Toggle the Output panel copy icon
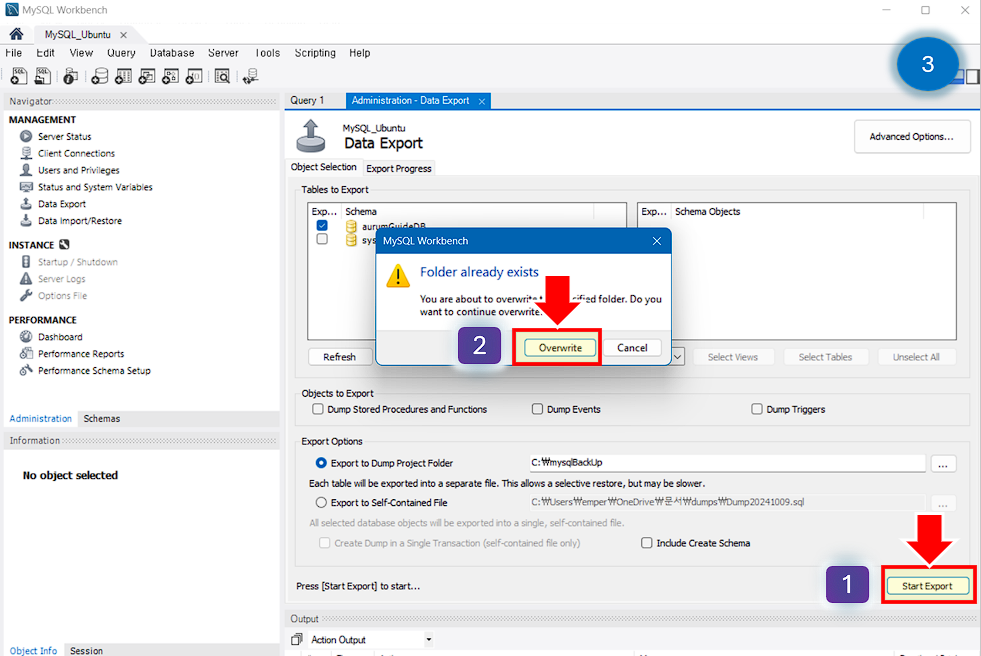 [x=297, y=639]
